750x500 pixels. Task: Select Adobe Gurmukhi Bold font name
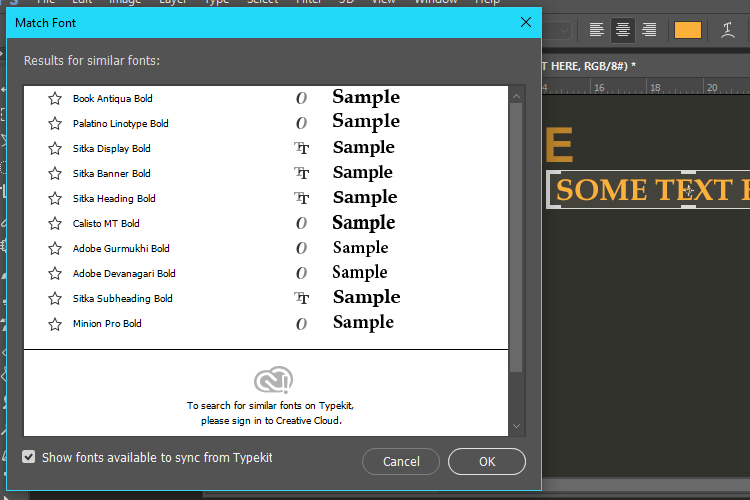tap(121, 248)
